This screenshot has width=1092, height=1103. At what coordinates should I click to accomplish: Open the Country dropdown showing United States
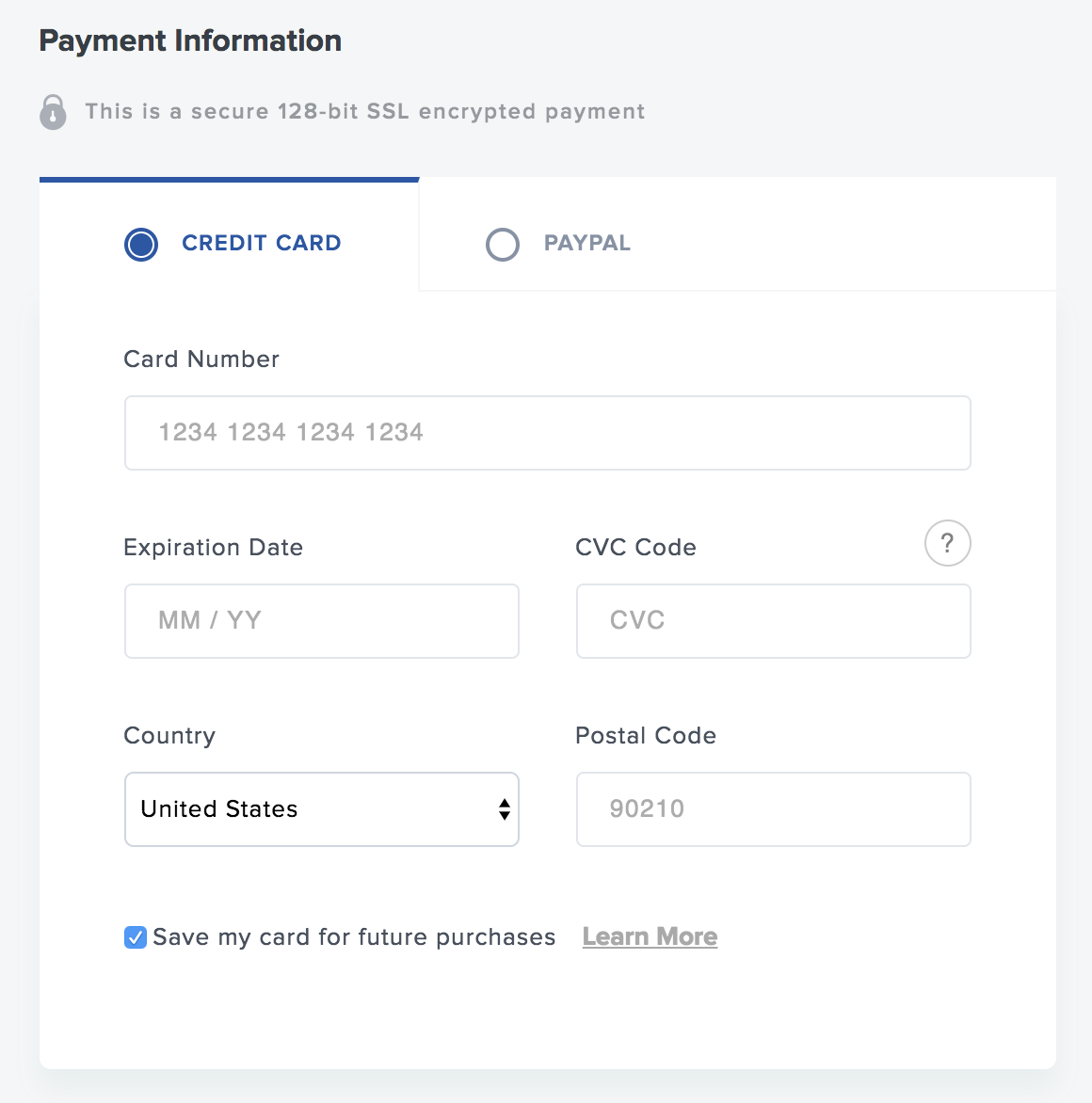click(x=322, y=809)
